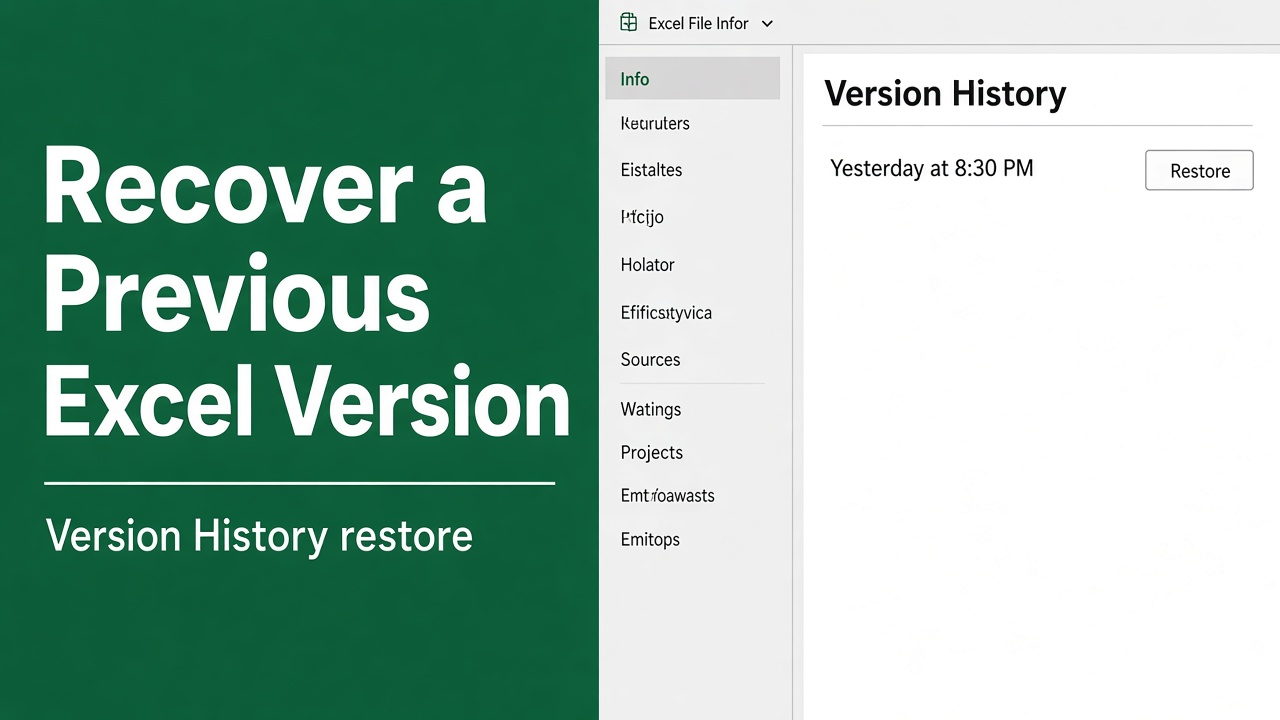The width and height of the screenshot is (1280, 720).
Task: Select the Pfcijo sidebar item
Action: click(x=642, y=217)
